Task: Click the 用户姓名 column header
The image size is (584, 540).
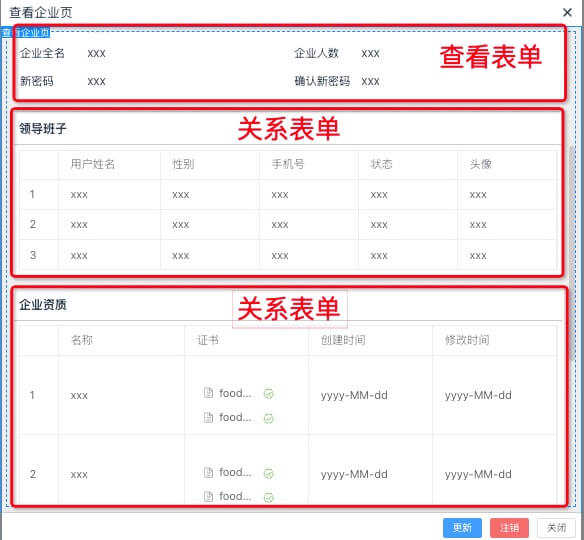Action: tap(92, 164)
